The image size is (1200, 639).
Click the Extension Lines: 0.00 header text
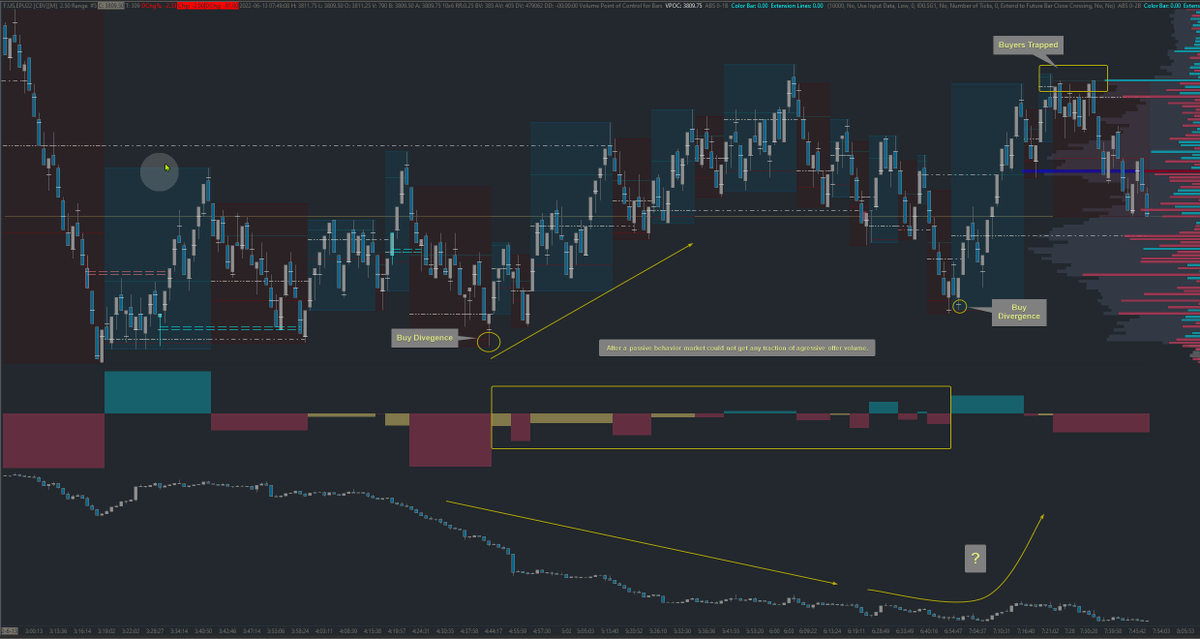tap(797, 6)
